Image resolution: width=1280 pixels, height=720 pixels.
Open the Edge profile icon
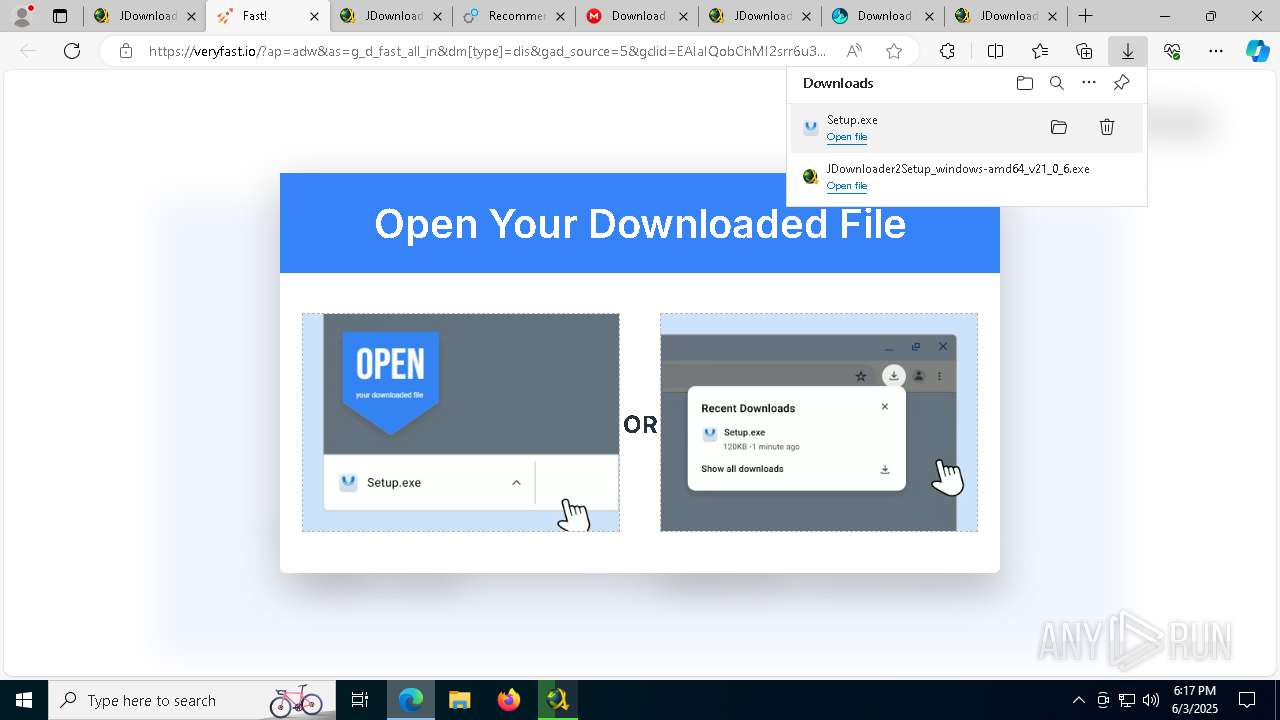pos(22,16)
